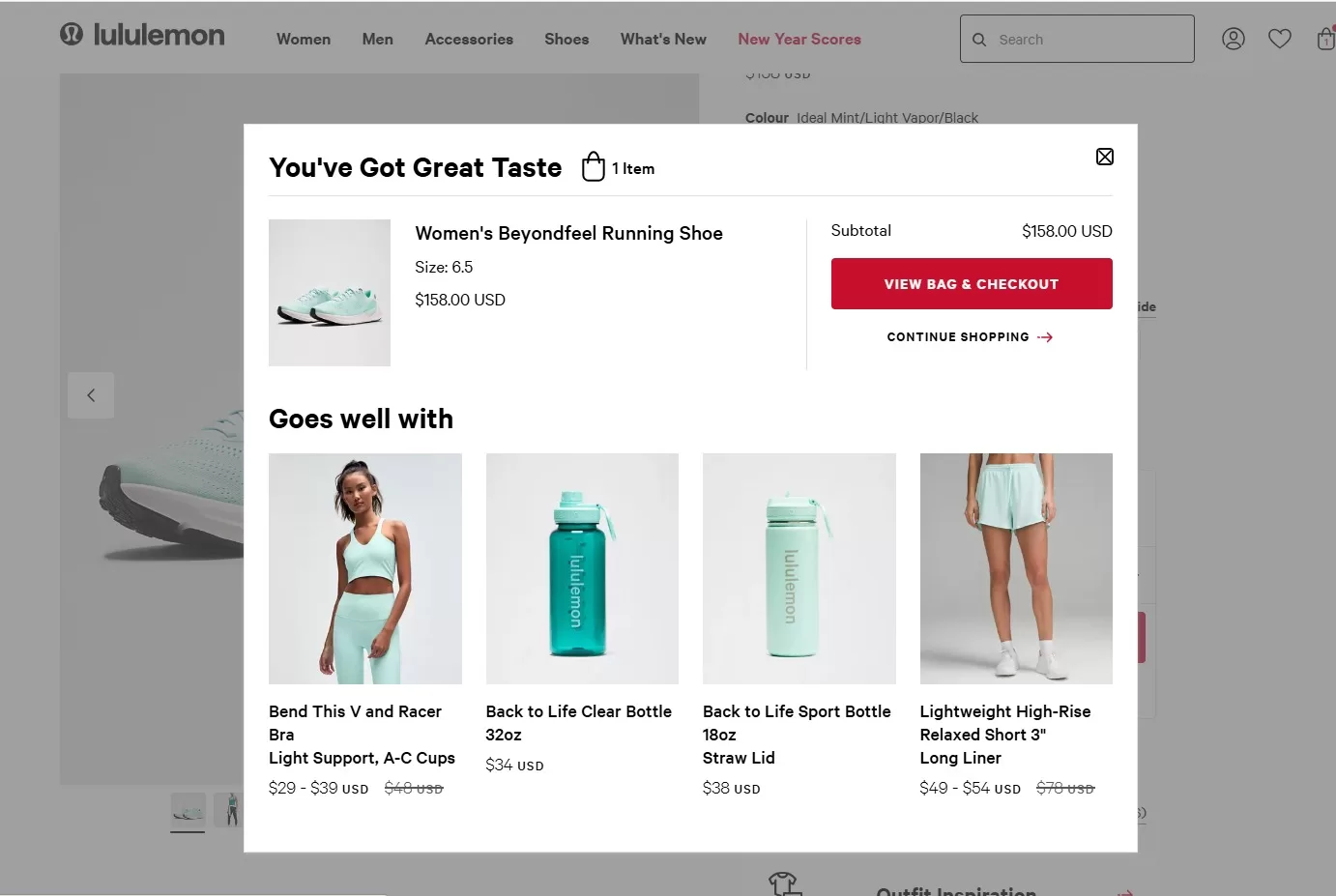Click the $158.00 USD subtotal value
Screen dimensions: 1336x896
coord(1066,231)
